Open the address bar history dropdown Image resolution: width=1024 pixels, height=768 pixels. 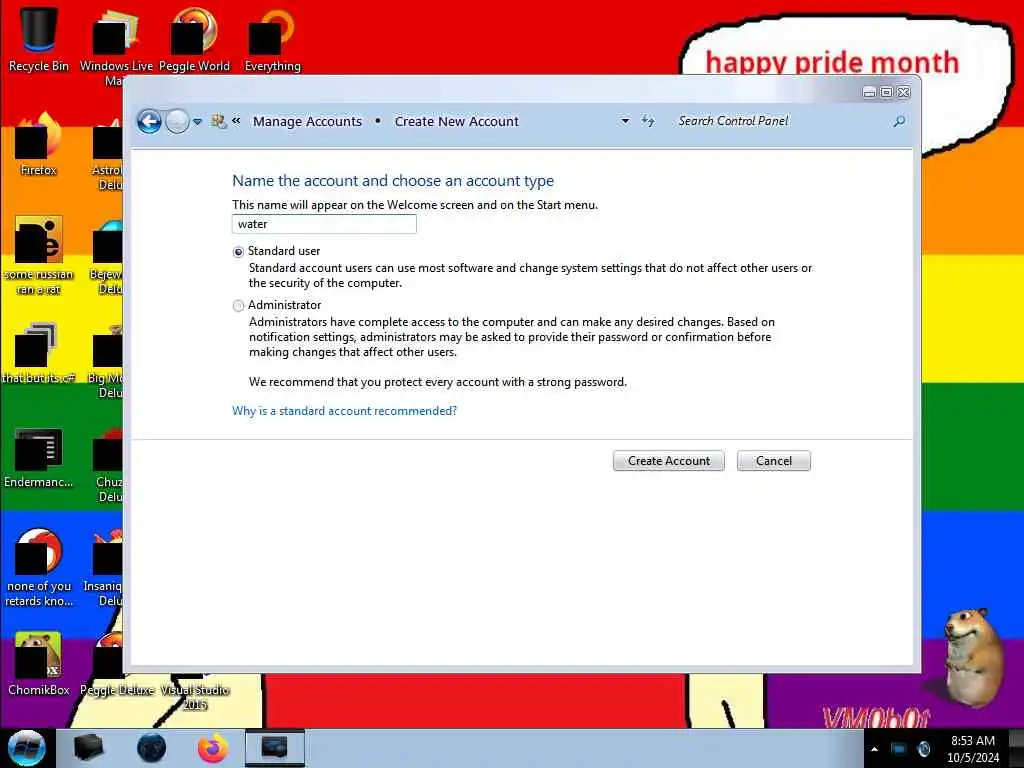coord(625,121)
